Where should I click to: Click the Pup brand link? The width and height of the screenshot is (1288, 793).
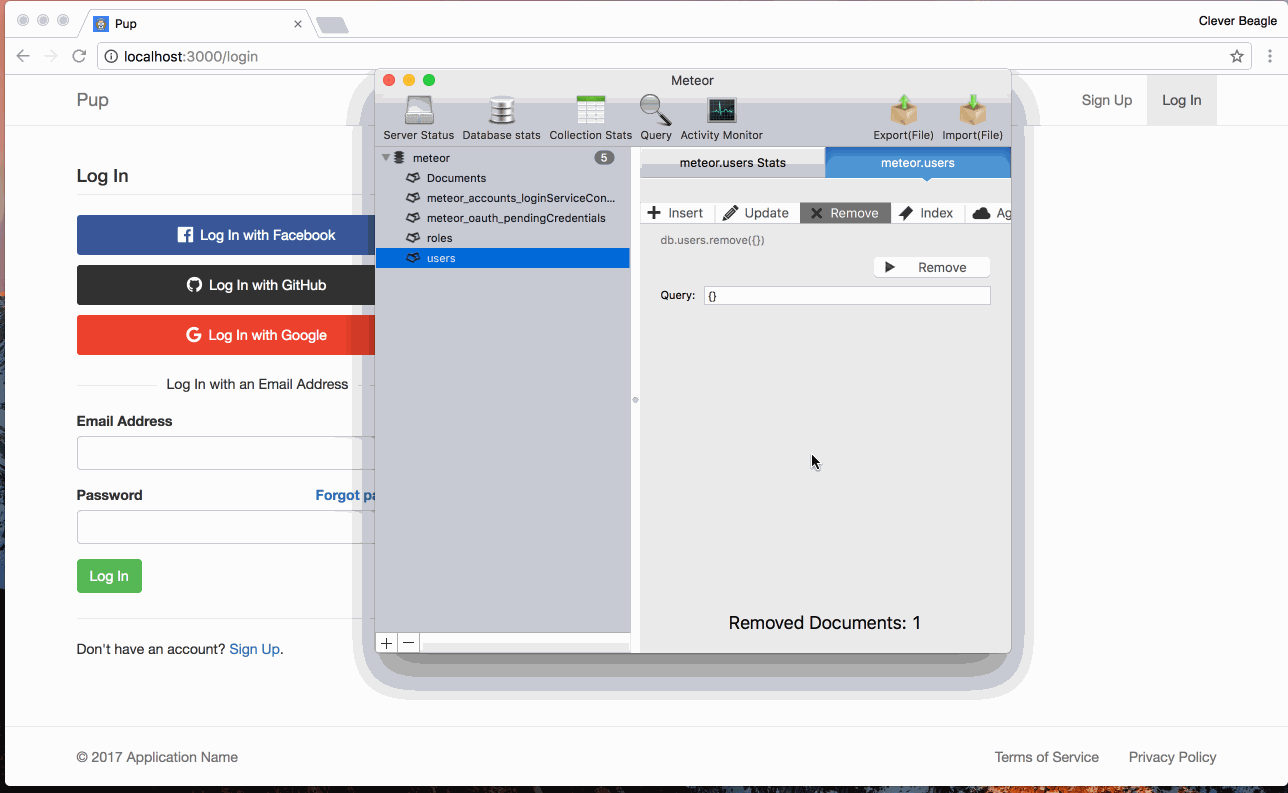[93, 100]
